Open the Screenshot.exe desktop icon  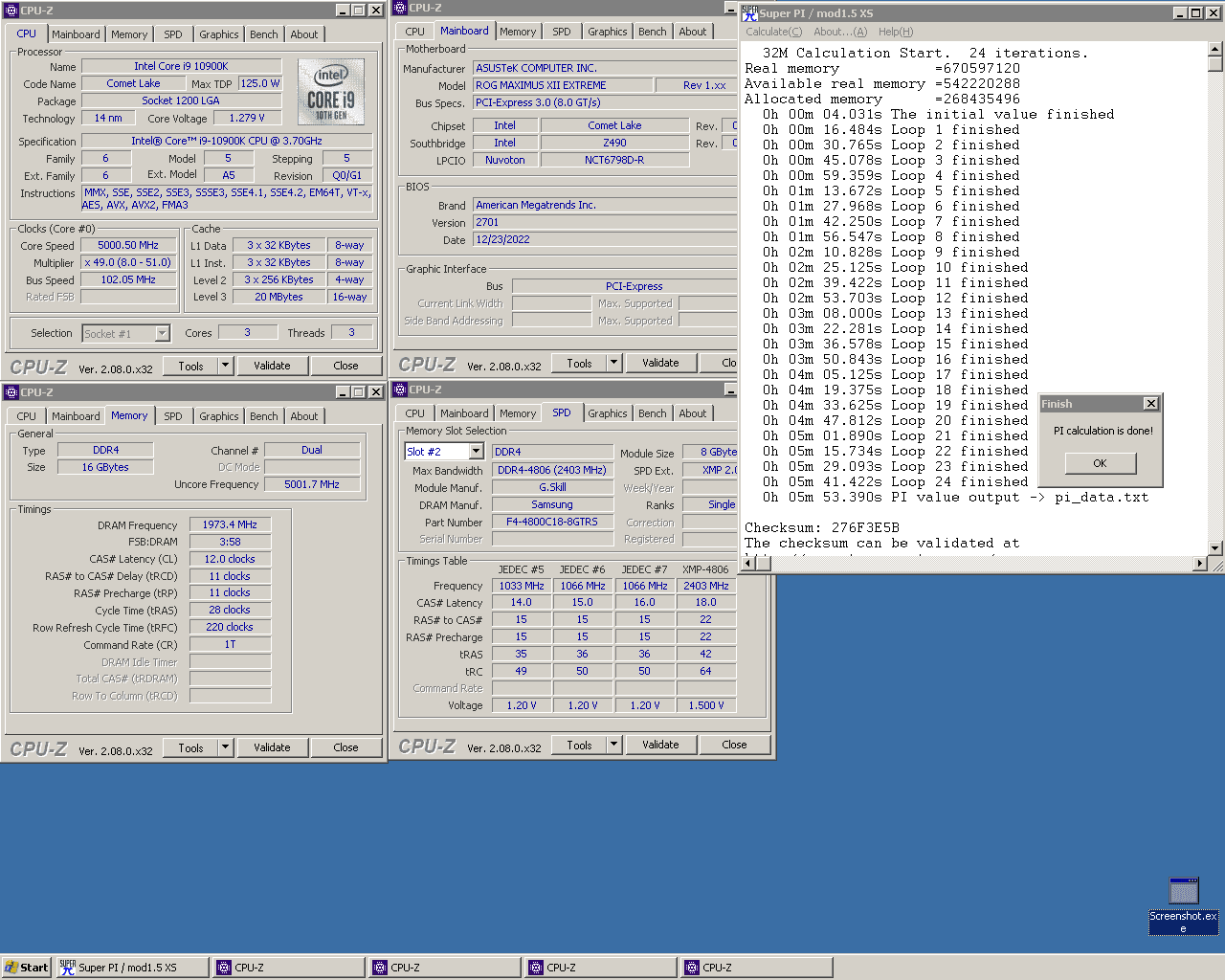coord(1184,904)
